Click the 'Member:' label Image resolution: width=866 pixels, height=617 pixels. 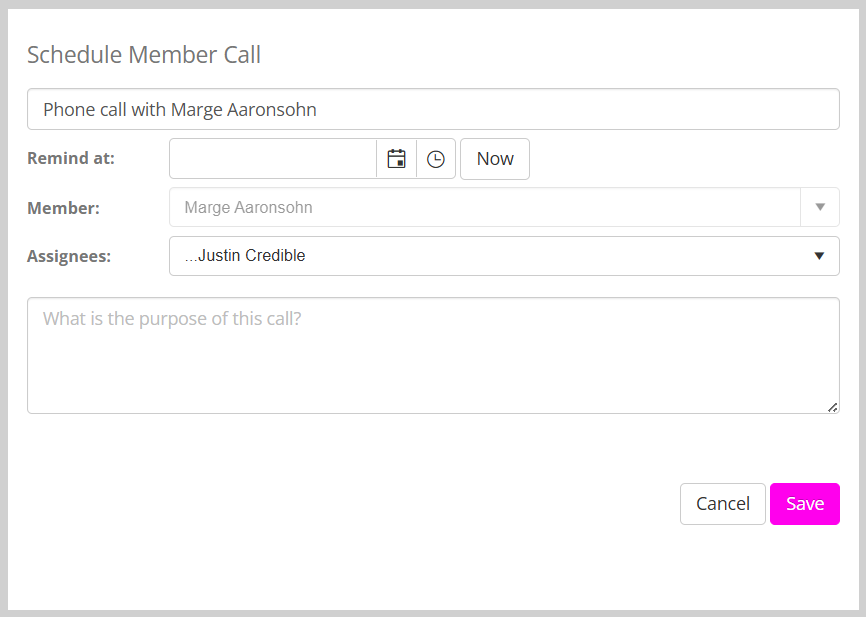[63, 208]
